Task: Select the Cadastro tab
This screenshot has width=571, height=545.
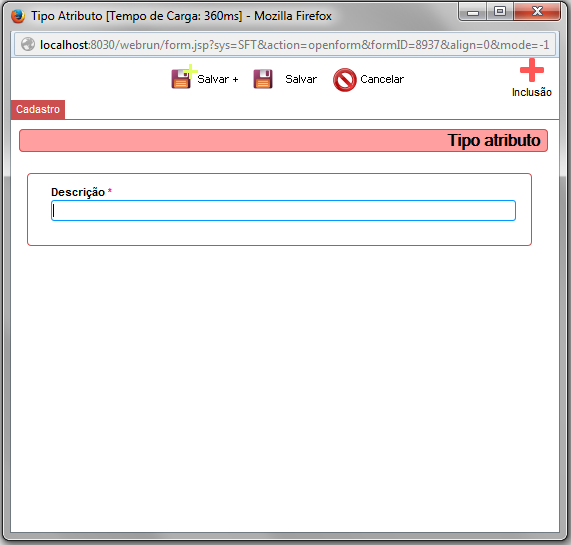Action: pyautogui.click(x=38, y=109)
